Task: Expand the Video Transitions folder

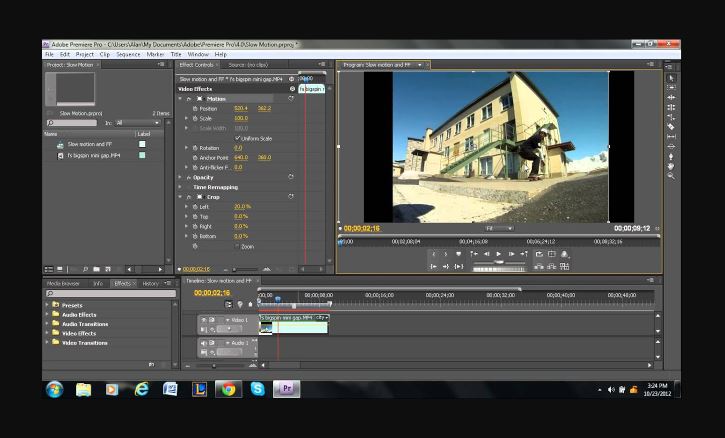Action: pyautogui.click(x=47, y=342)
